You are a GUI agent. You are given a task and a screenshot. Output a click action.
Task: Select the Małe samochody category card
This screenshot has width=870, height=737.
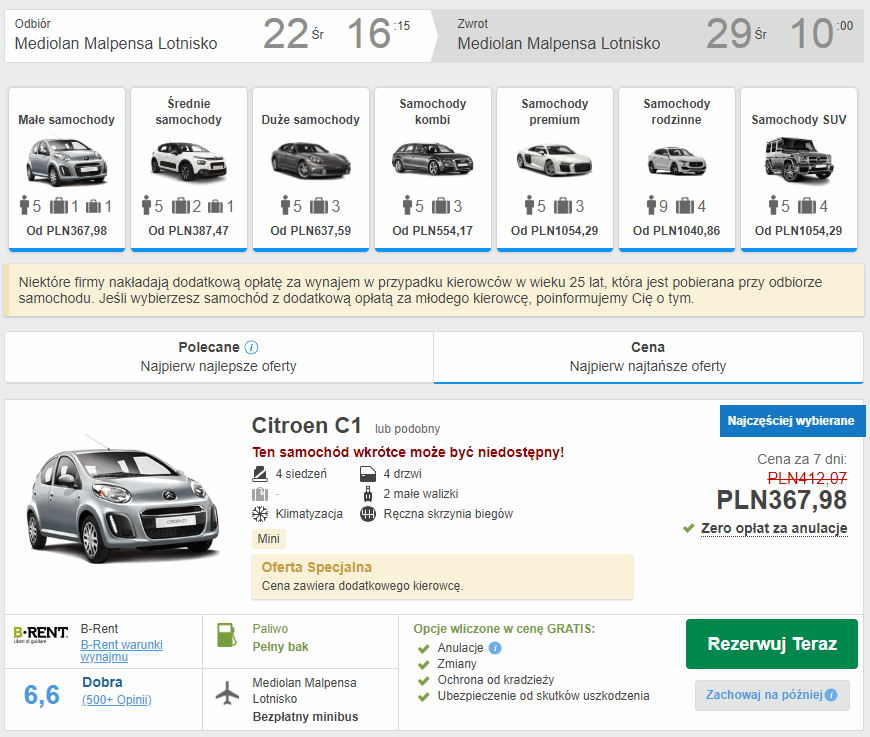[x=67, y=169]
